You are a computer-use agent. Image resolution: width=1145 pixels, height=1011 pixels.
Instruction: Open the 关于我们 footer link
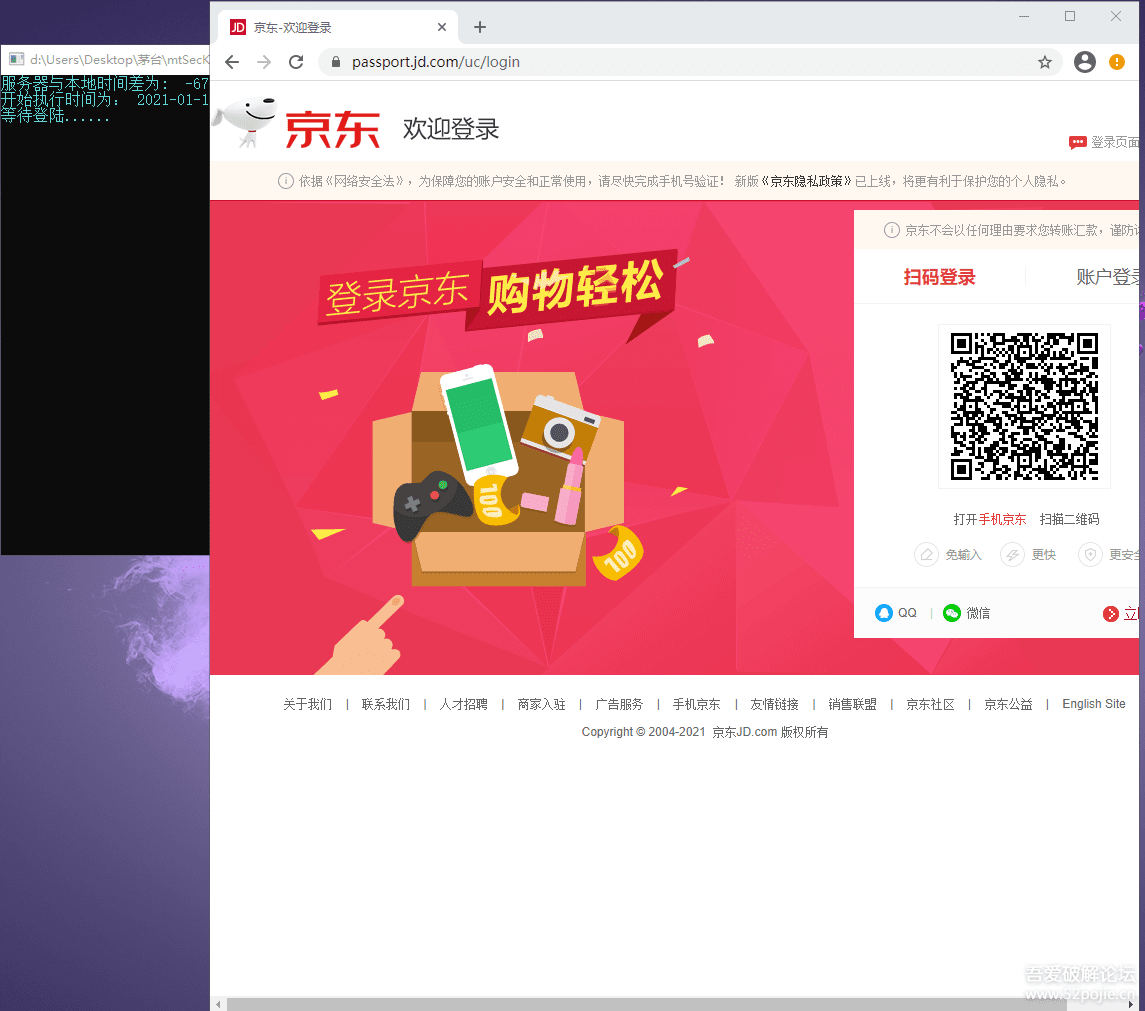307,704
